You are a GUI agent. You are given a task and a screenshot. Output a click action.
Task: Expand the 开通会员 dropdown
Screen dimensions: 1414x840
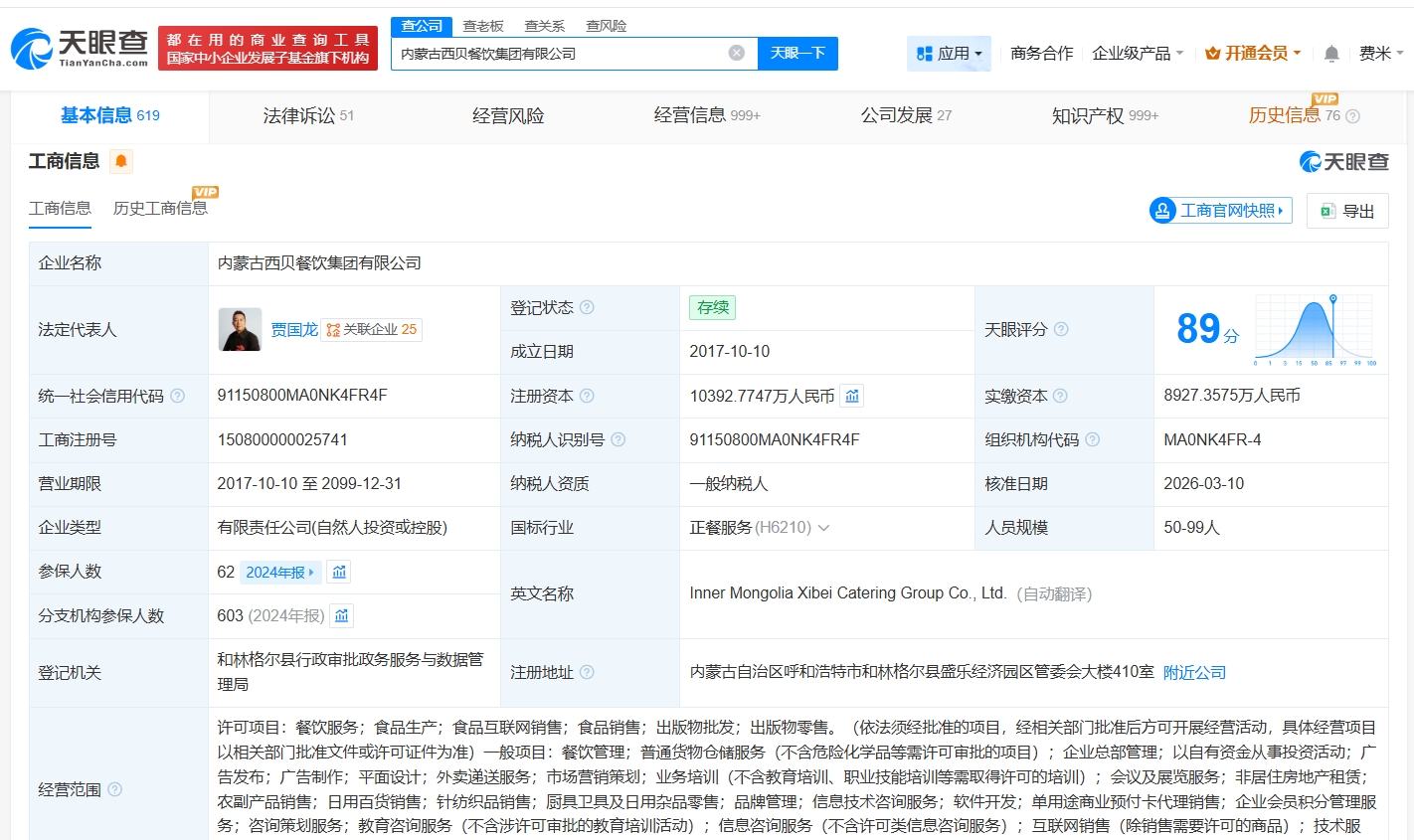pyautogui.click(x=1252, y=54)
